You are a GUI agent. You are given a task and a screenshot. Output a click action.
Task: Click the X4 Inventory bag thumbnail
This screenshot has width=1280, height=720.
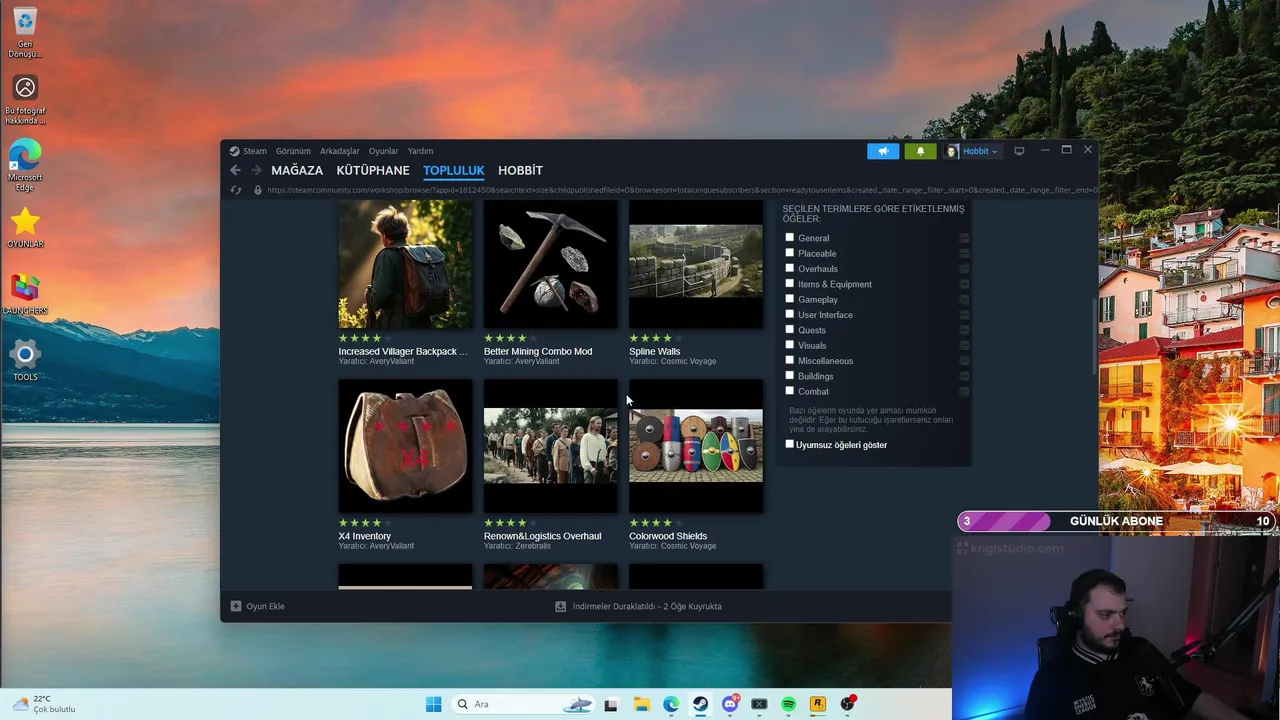pyautogui.click(x=405, y=446)
